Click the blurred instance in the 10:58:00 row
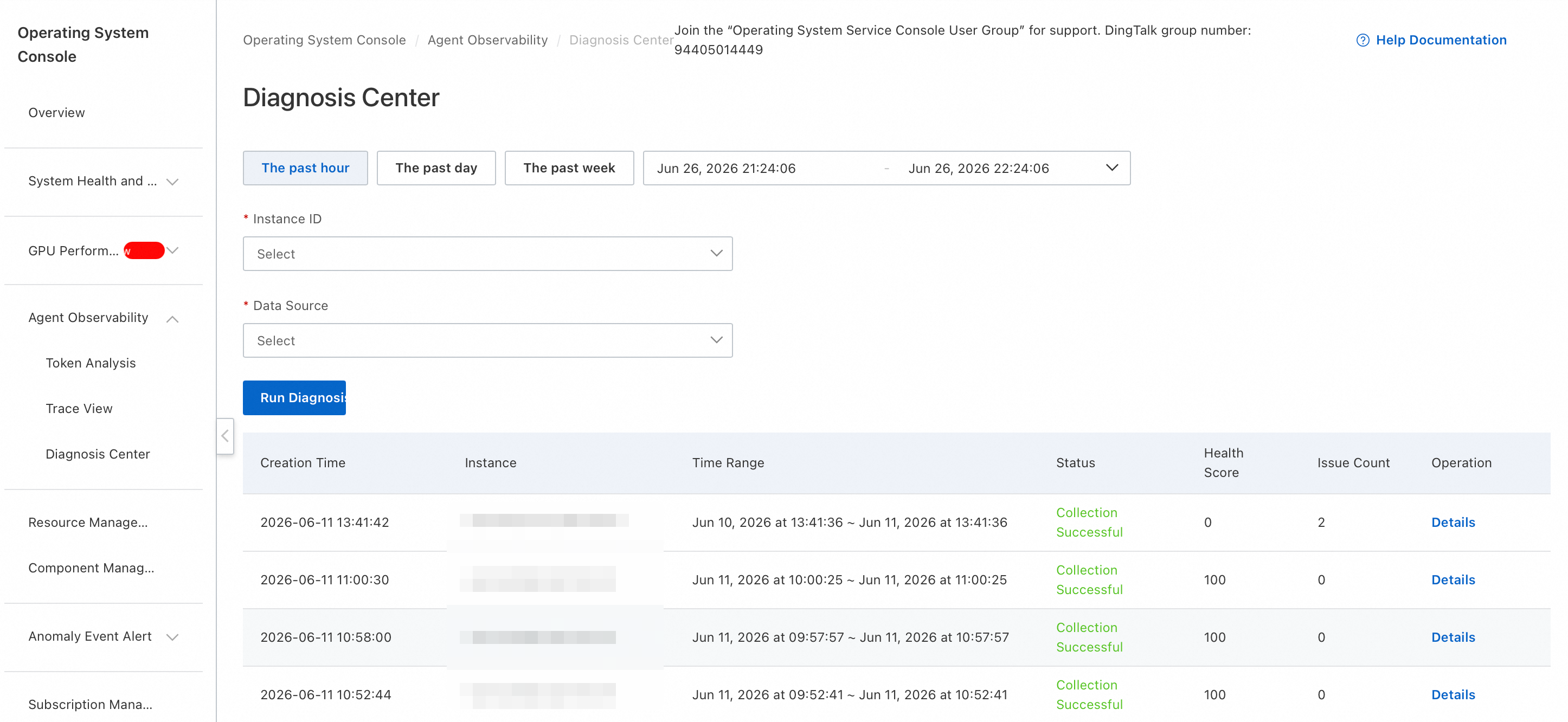This screenshot has height=722, width=1568. (537, 637)
